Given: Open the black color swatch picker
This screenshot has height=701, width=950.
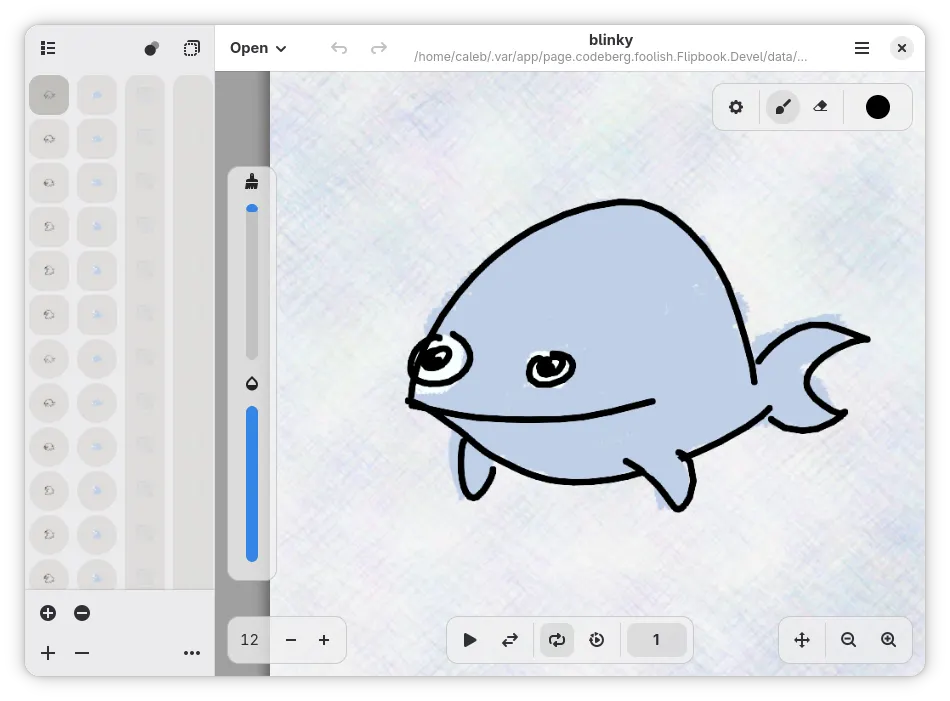Looking at the screenshot, I should (877, 107).
